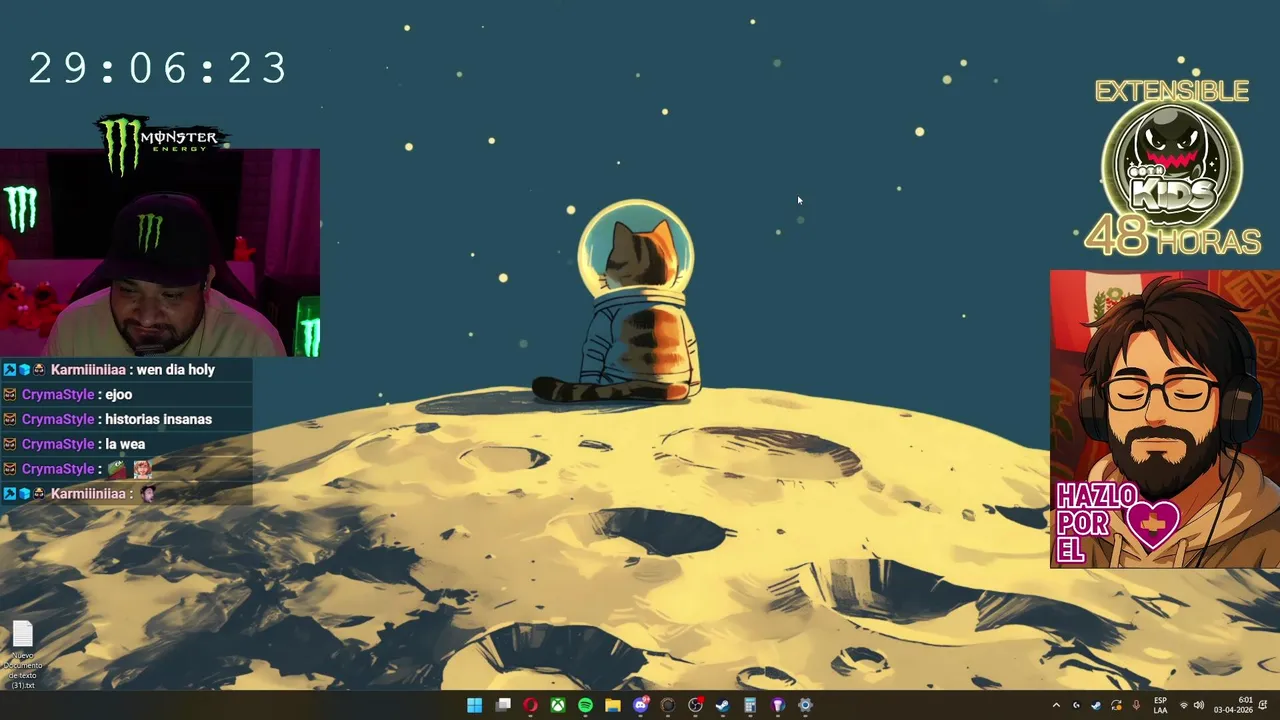
Task: Click the Extensible Kids 48 Horas logo
Action: [1172, 168]
